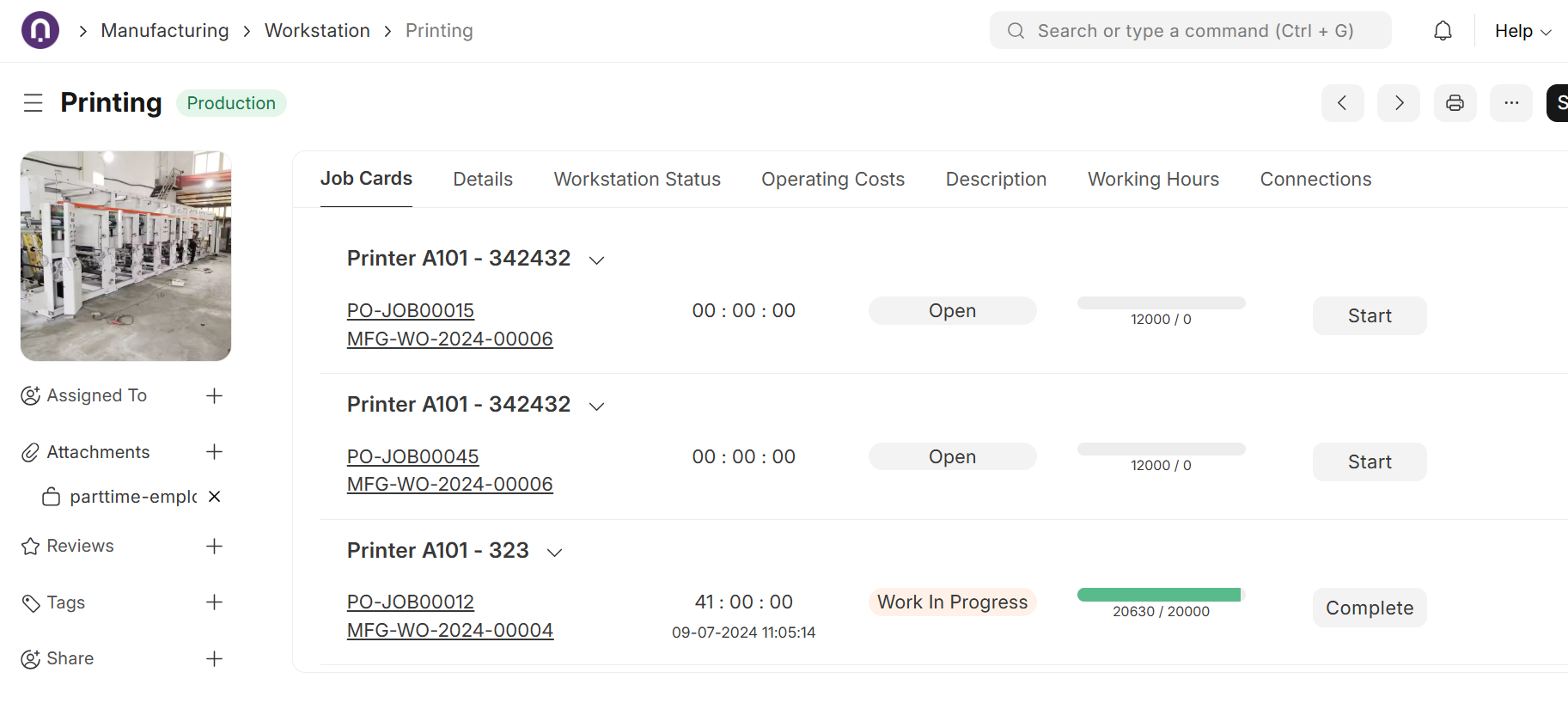This screenshot has height=703, width=1568.
Task: Add a tag with plus icon
Action: [x=215, y=602]
